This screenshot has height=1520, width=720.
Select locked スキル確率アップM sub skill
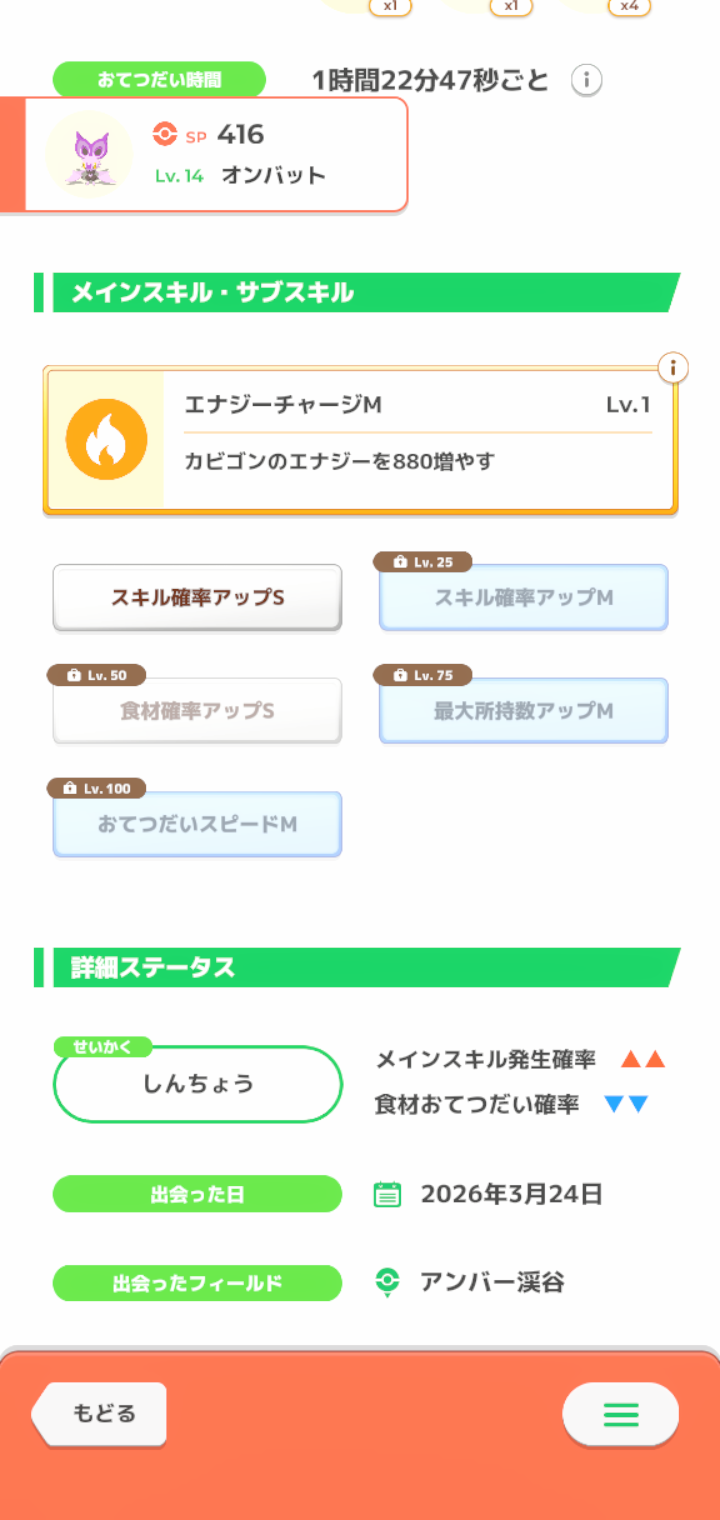coord(523,598)
